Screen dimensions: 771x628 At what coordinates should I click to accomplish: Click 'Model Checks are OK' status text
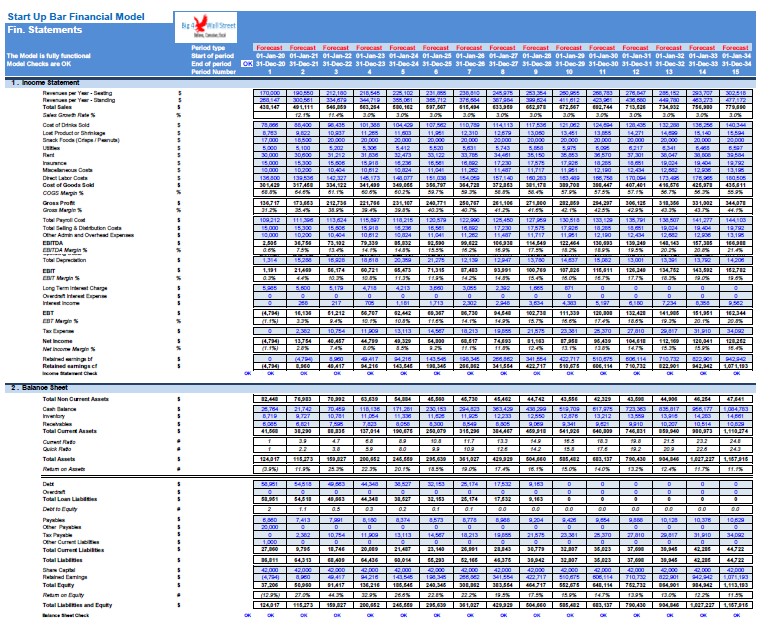click(x=39, y=64)
